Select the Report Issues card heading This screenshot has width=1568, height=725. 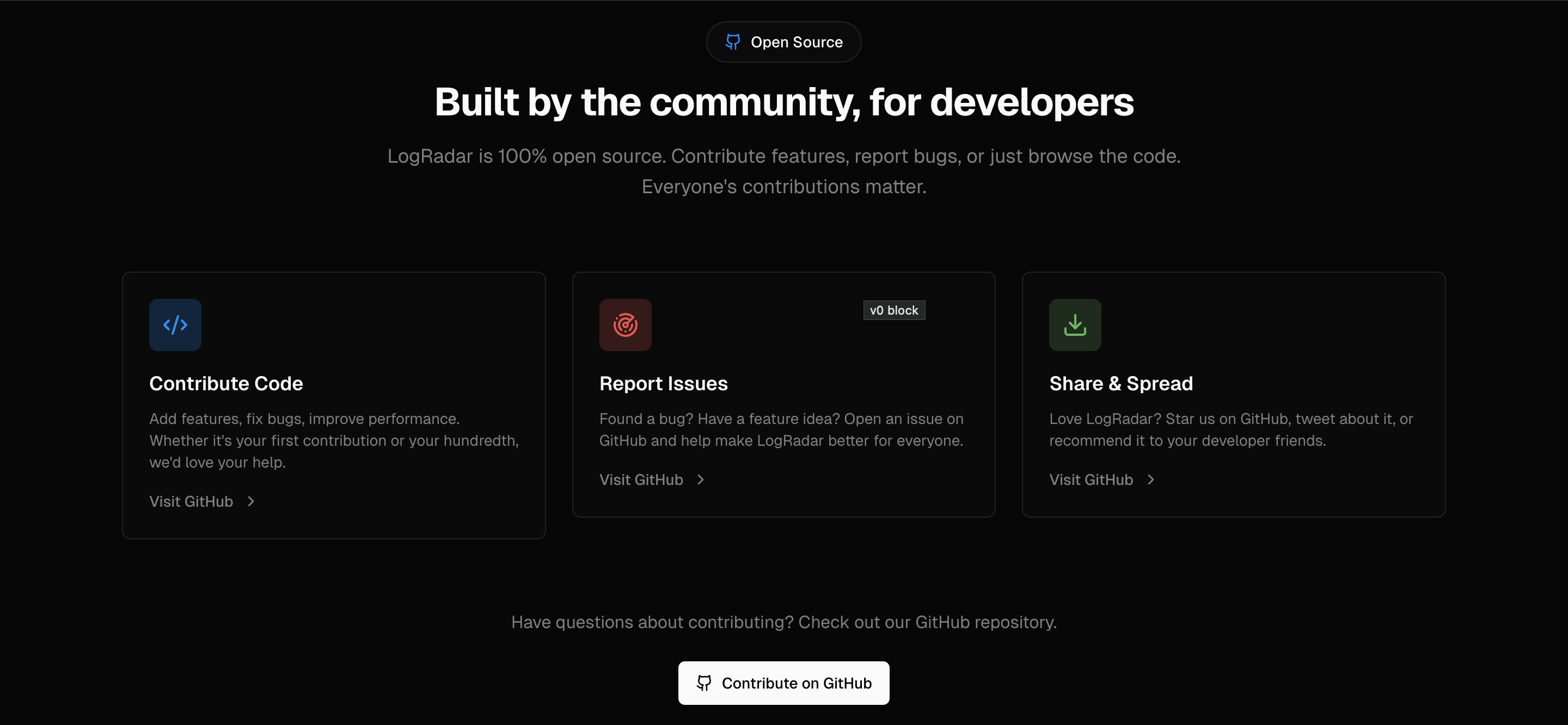[663, 384]
